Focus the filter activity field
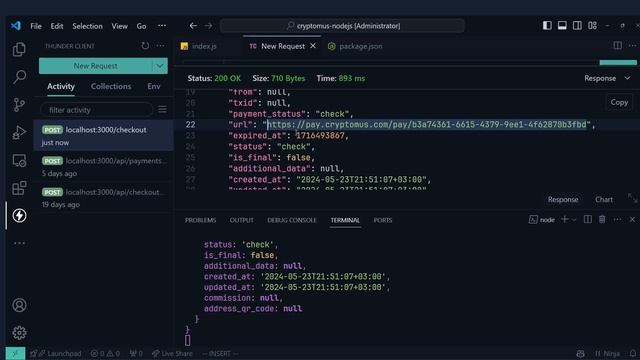640x360 pixels. tap(96, 110)
